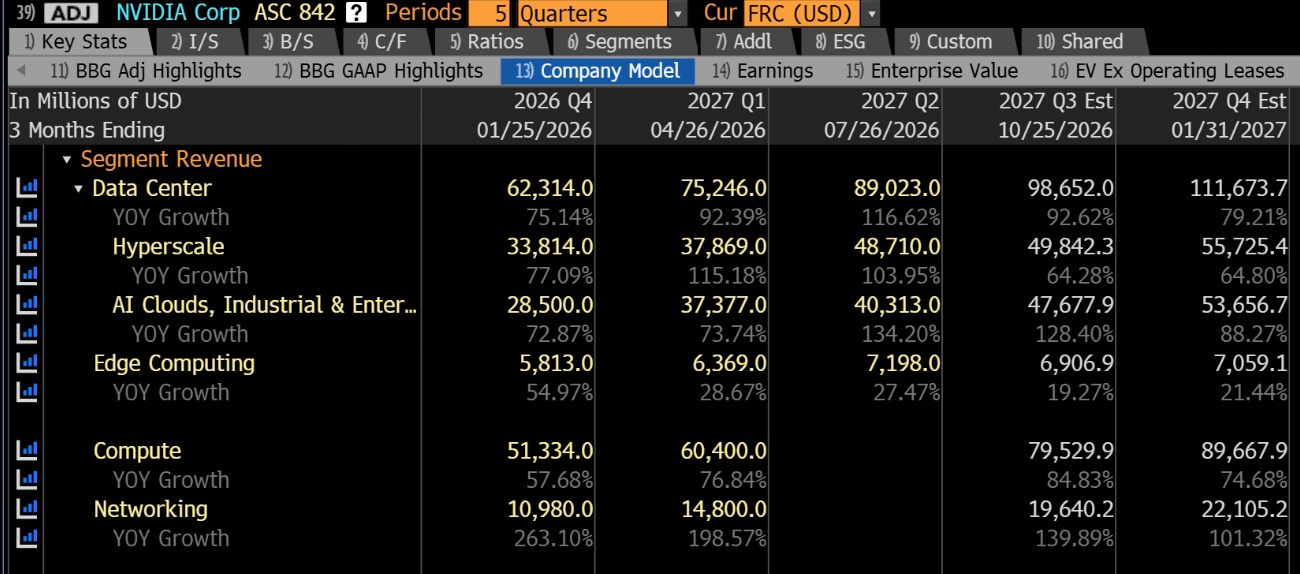Collapse the Segment Revenue section
Screen dimensions: 1300x574
[67, 160]
